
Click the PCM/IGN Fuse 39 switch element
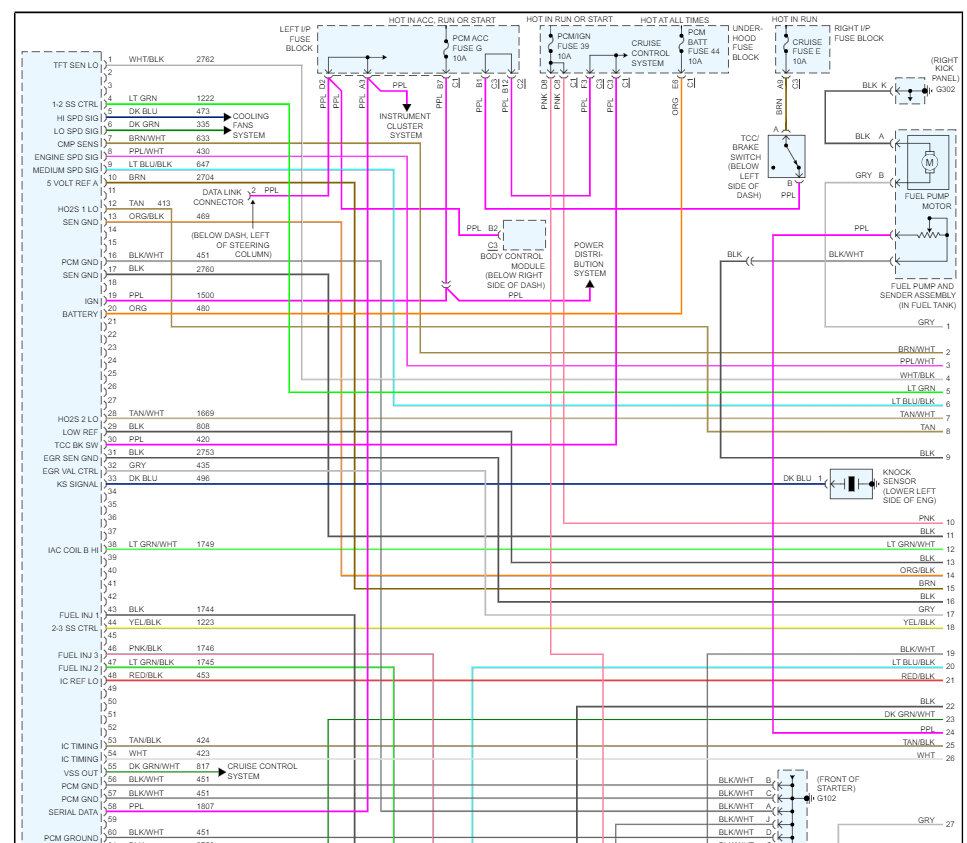tap(553, 42)
